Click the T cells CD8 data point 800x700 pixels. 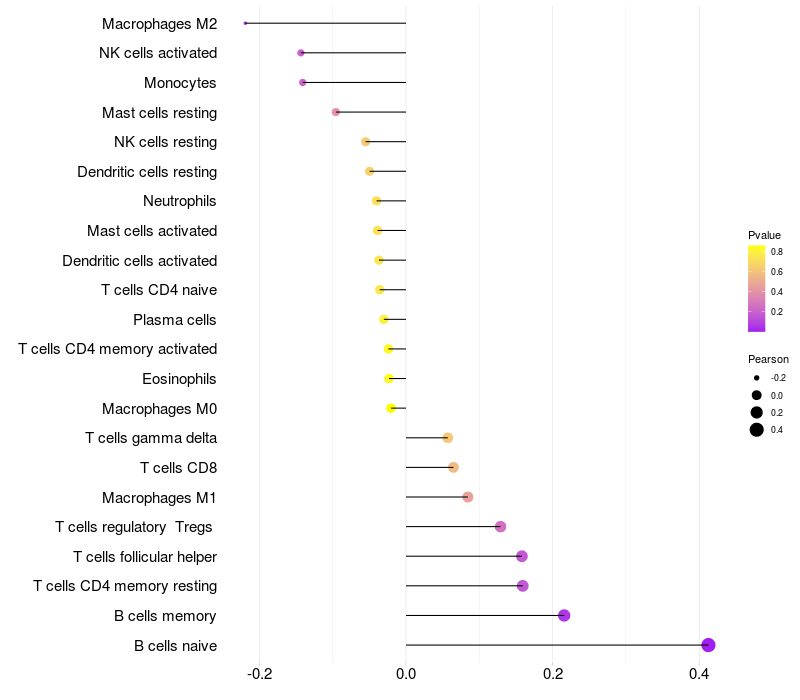(453, 467)
